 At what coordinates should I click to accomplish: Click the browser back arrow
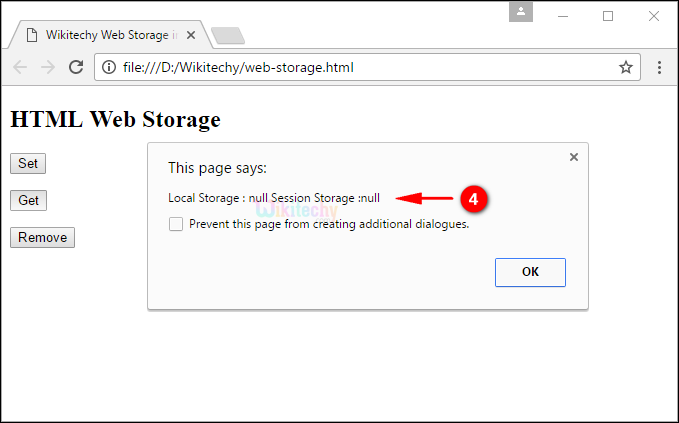coord(20,68)
